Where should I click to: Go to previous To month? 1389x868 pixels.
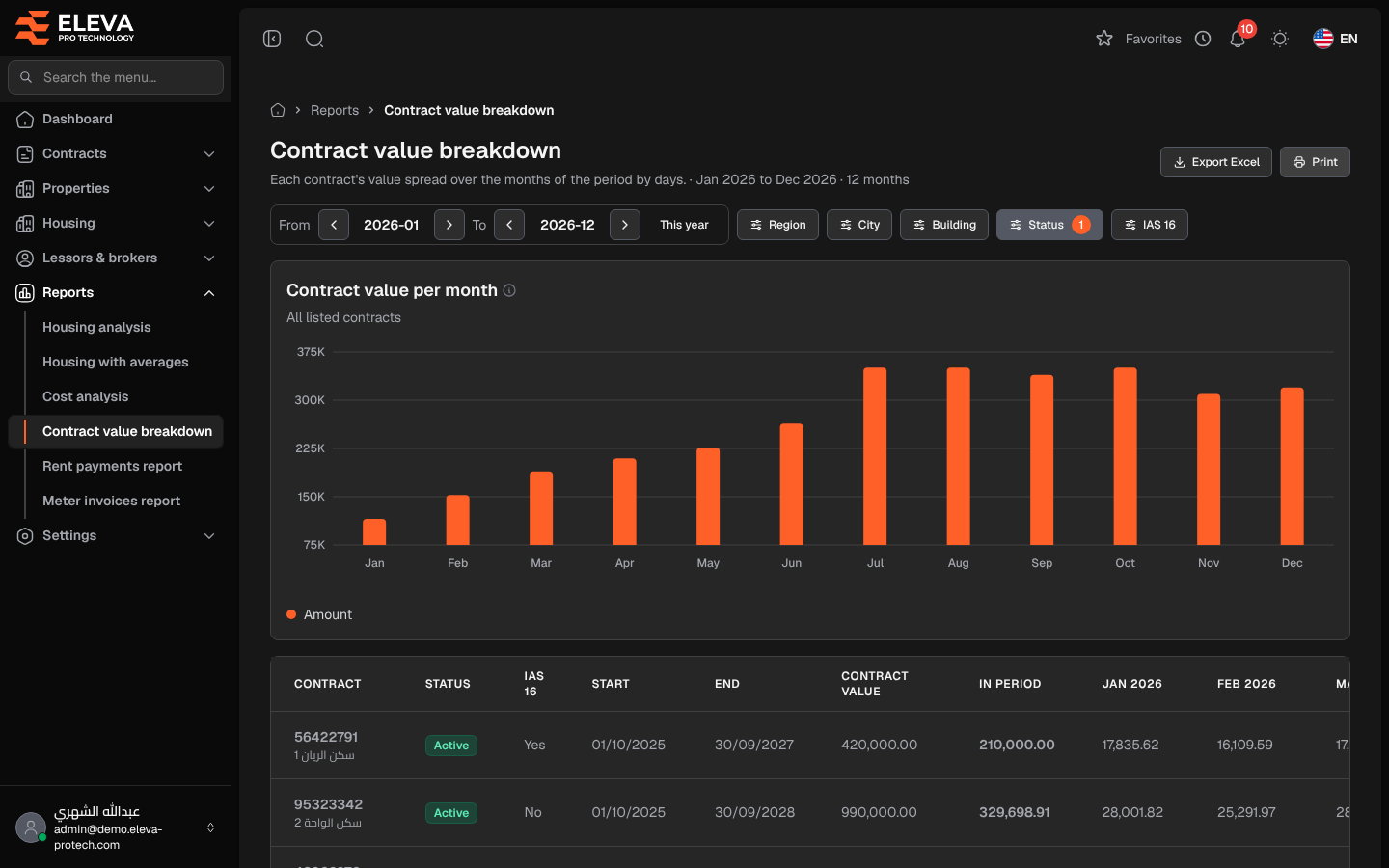coord(509,225)
